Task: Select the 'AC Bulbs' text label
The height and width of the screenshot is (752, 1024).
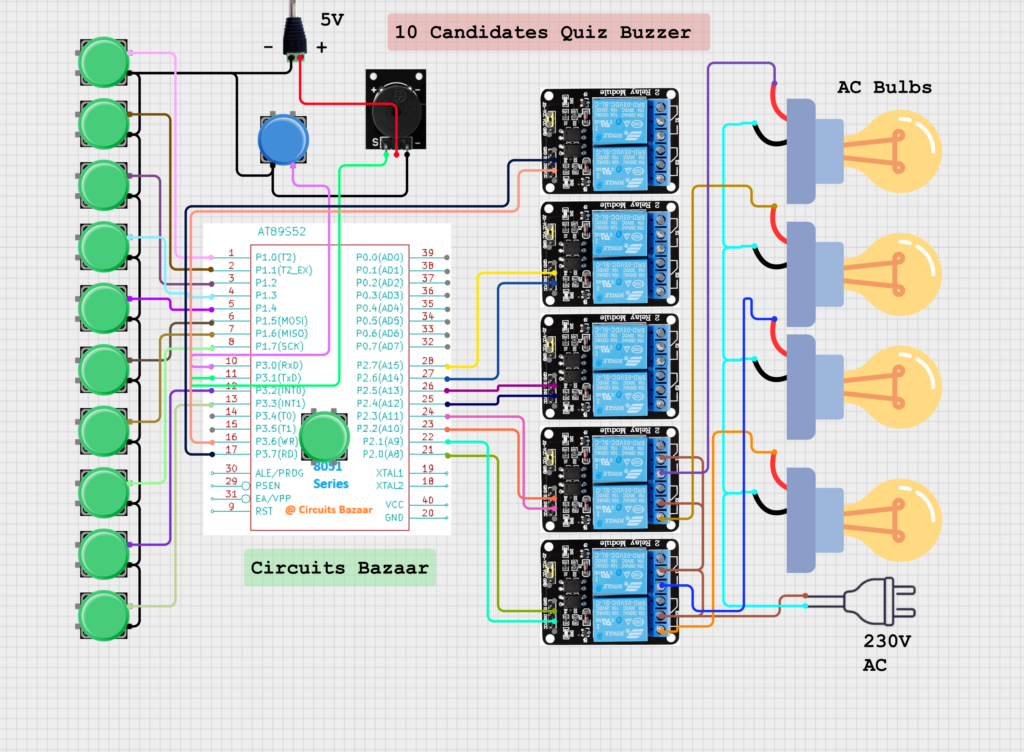Action: pos(884,87)
